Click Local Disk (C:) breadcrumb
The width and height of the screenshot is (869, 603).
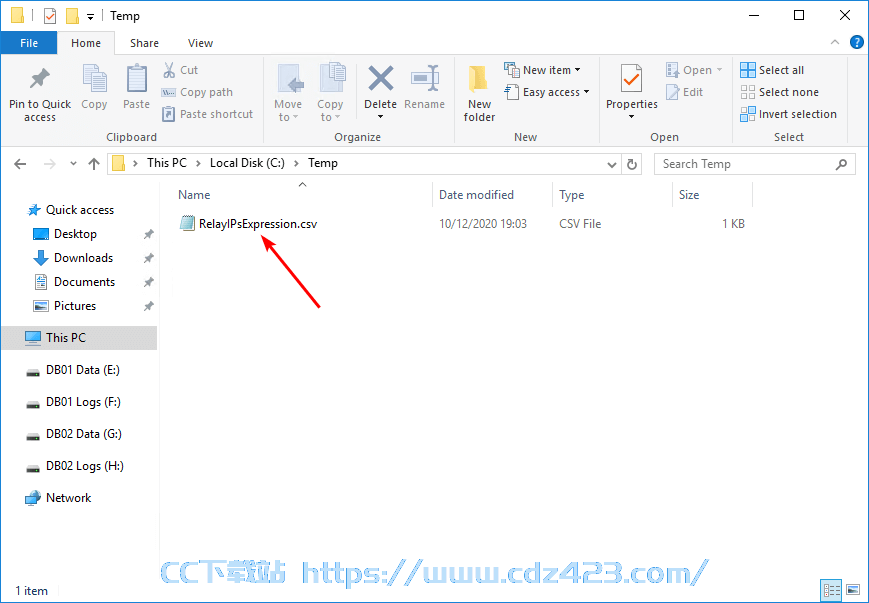247,163
